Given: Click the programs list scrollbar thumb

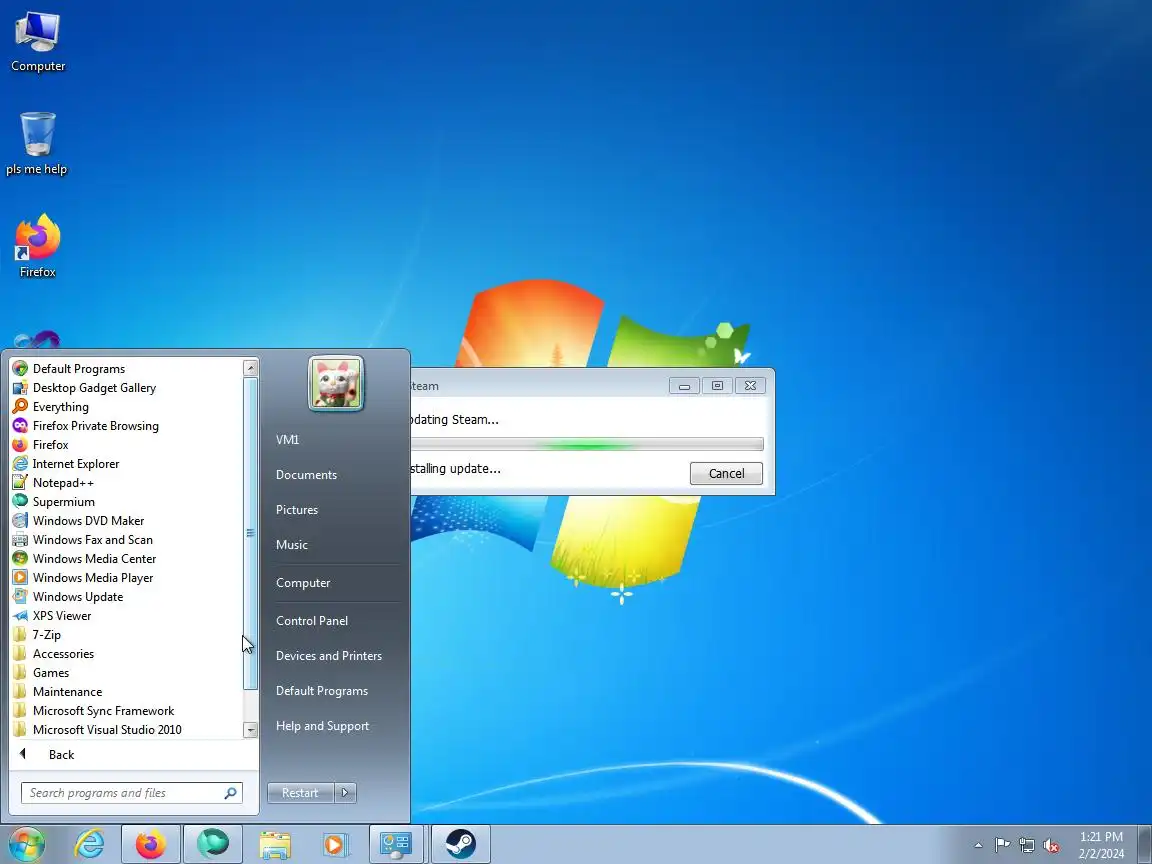Looking at the screenshot, I should 251,533.
